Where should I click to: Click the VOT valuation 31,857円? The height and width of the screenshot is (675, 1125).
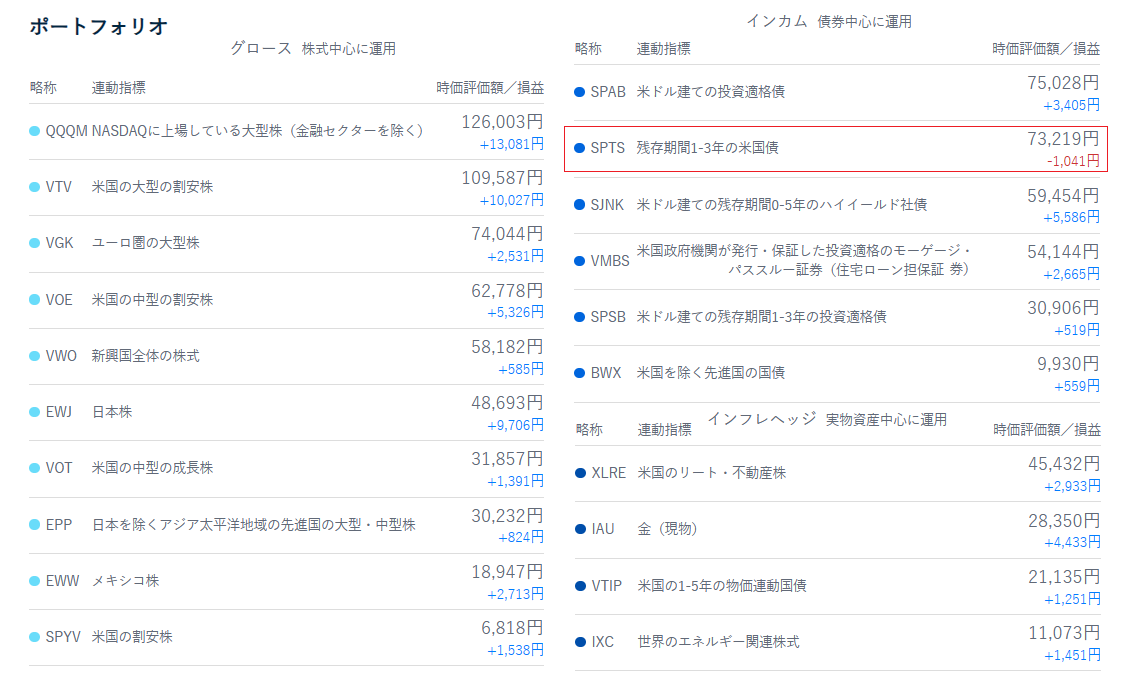pos(507,459)
